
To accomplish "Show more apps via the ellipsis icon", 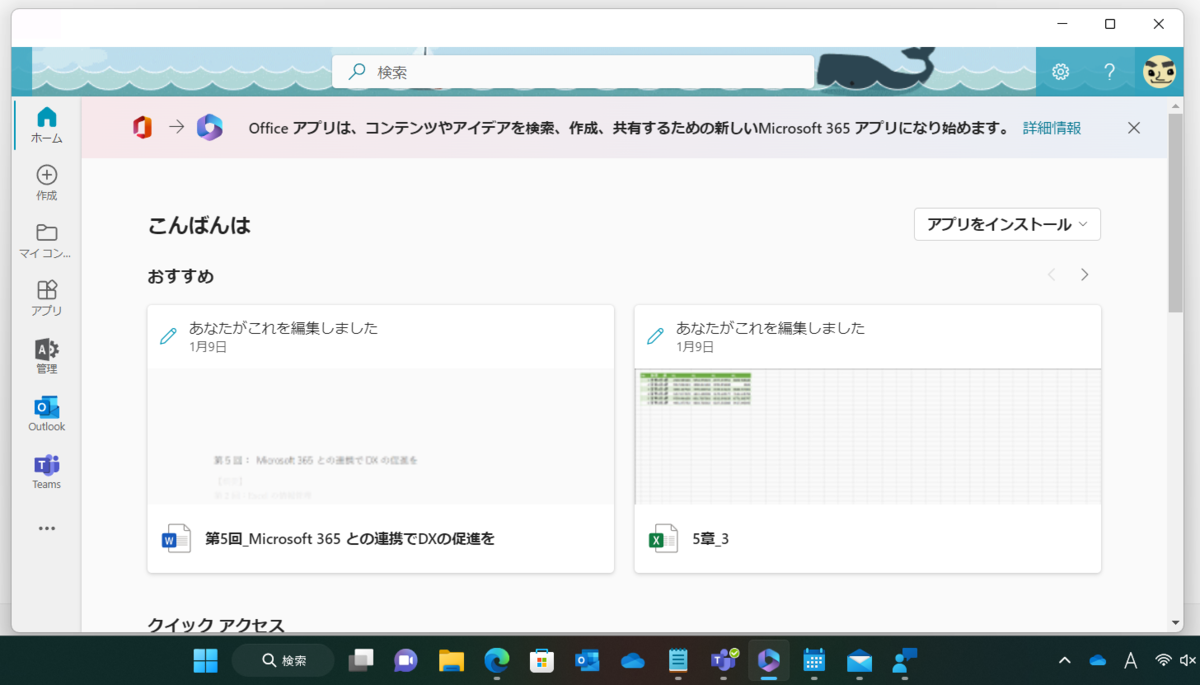I will (46, 528).
